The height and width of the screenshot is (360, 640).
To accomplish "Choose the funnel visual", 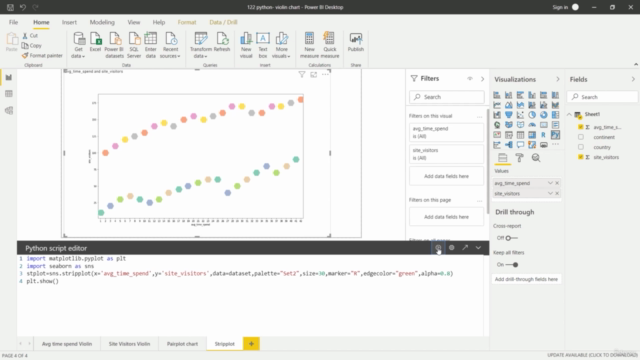I will tap(509, 115).
